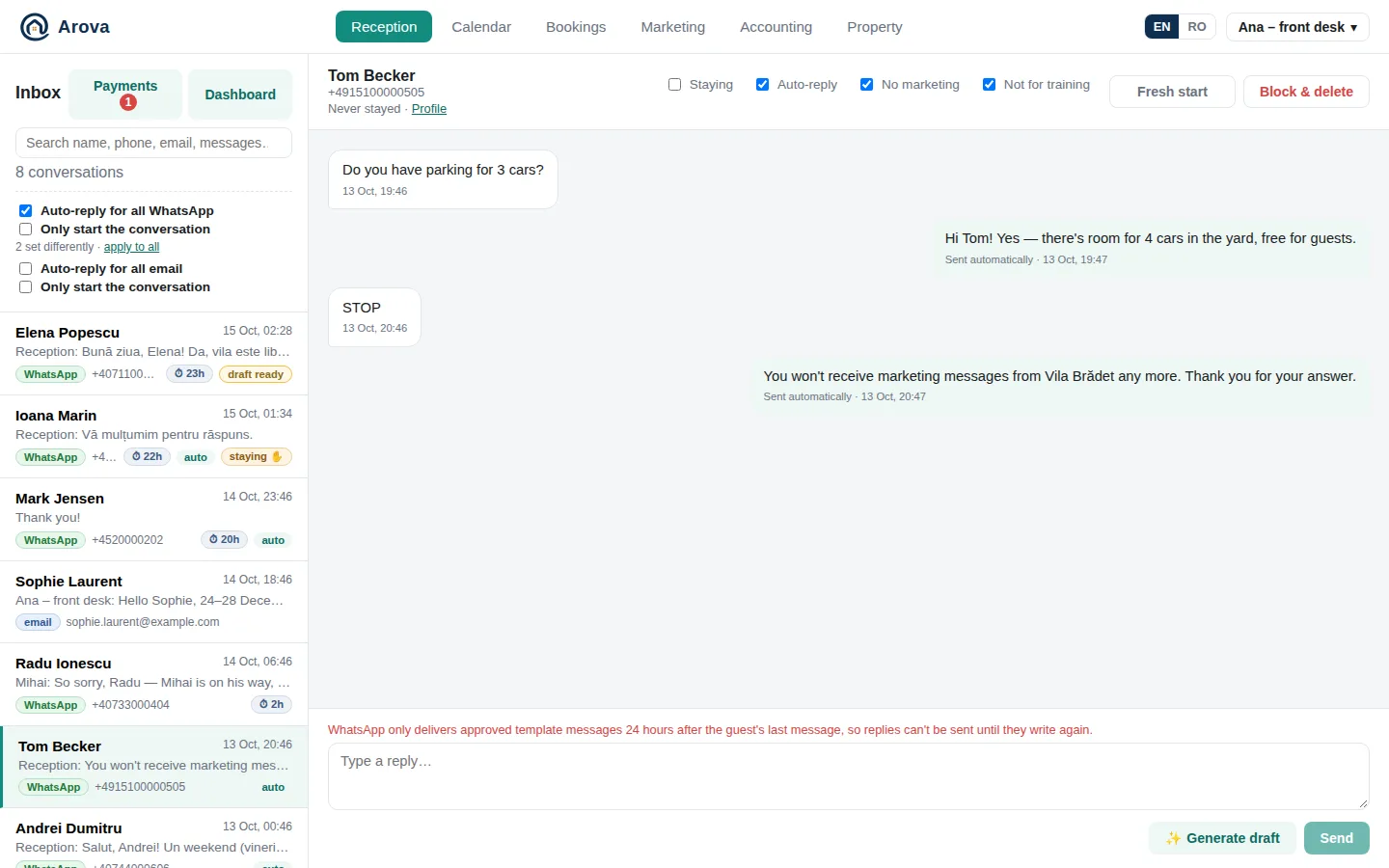This screenshot has width=1389, height=868.
Task: Click the auto tag on Tom Becker's row
Action: pyautogui.click(x=273, y=788)
